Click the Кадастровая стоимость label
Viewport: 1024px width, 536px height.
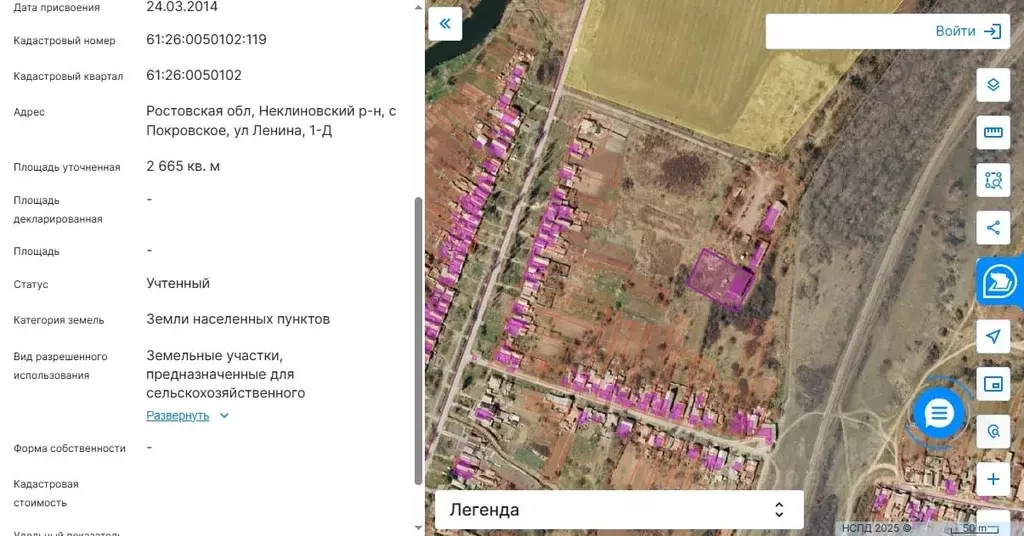point(46,494)
